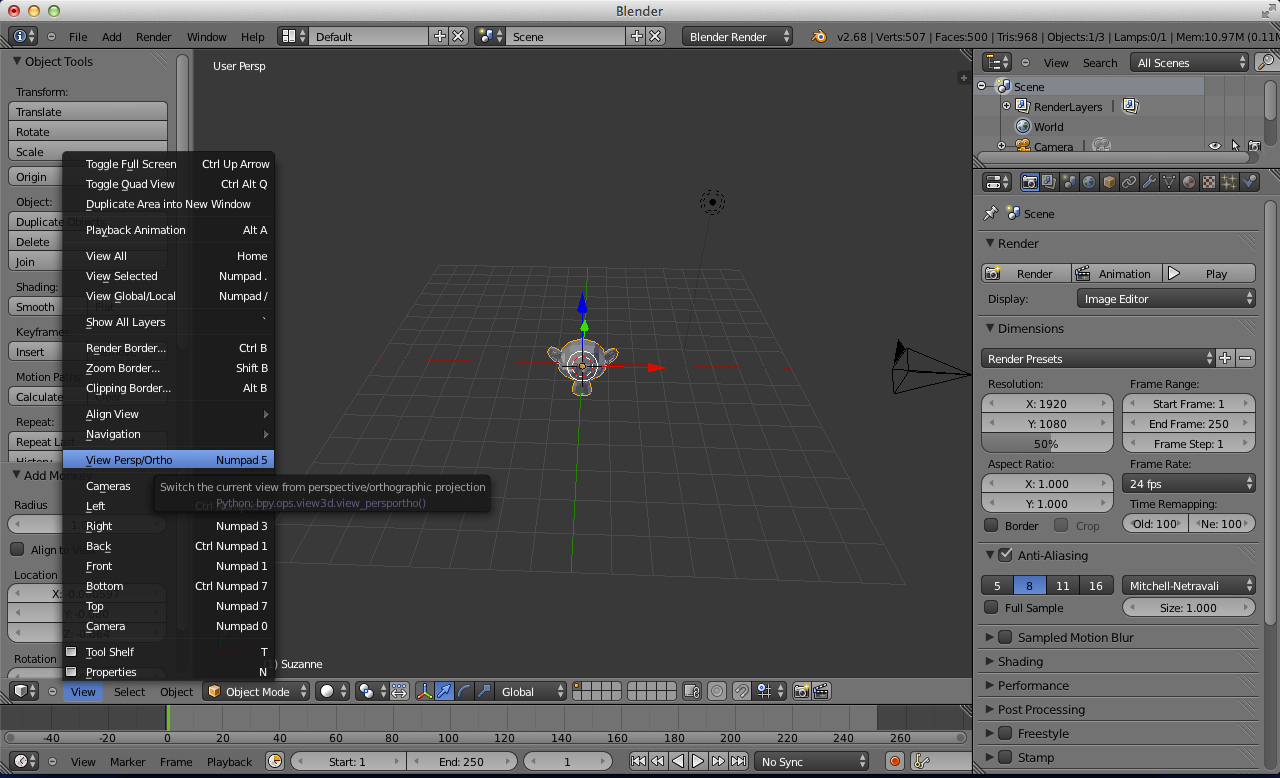Image resolution: width=1280 pixels, height=778 pixels.
Task: Open the All Scenes outliner filter dropdown
Action: 1190,62
